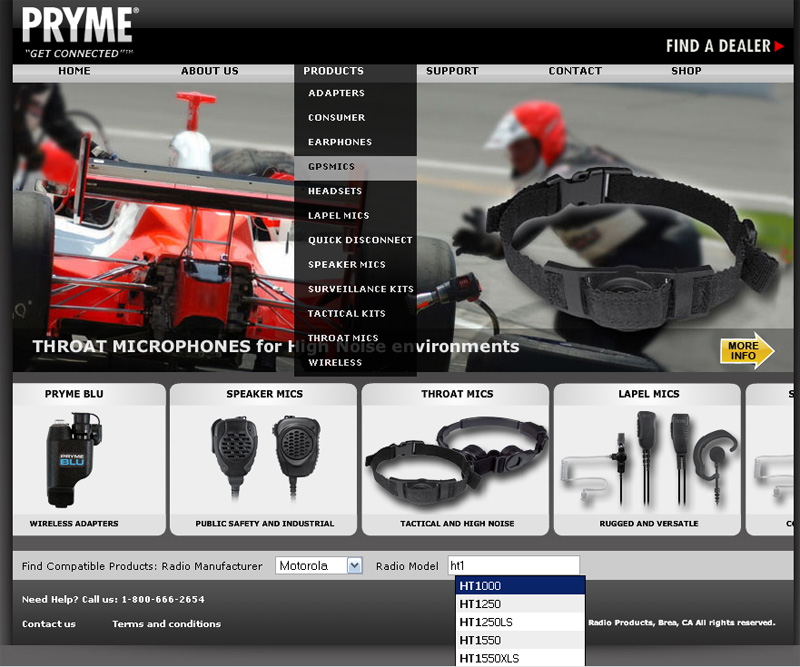Open the About Us menu item
This screenshot has height=667, width=800.
click(209, 71)
